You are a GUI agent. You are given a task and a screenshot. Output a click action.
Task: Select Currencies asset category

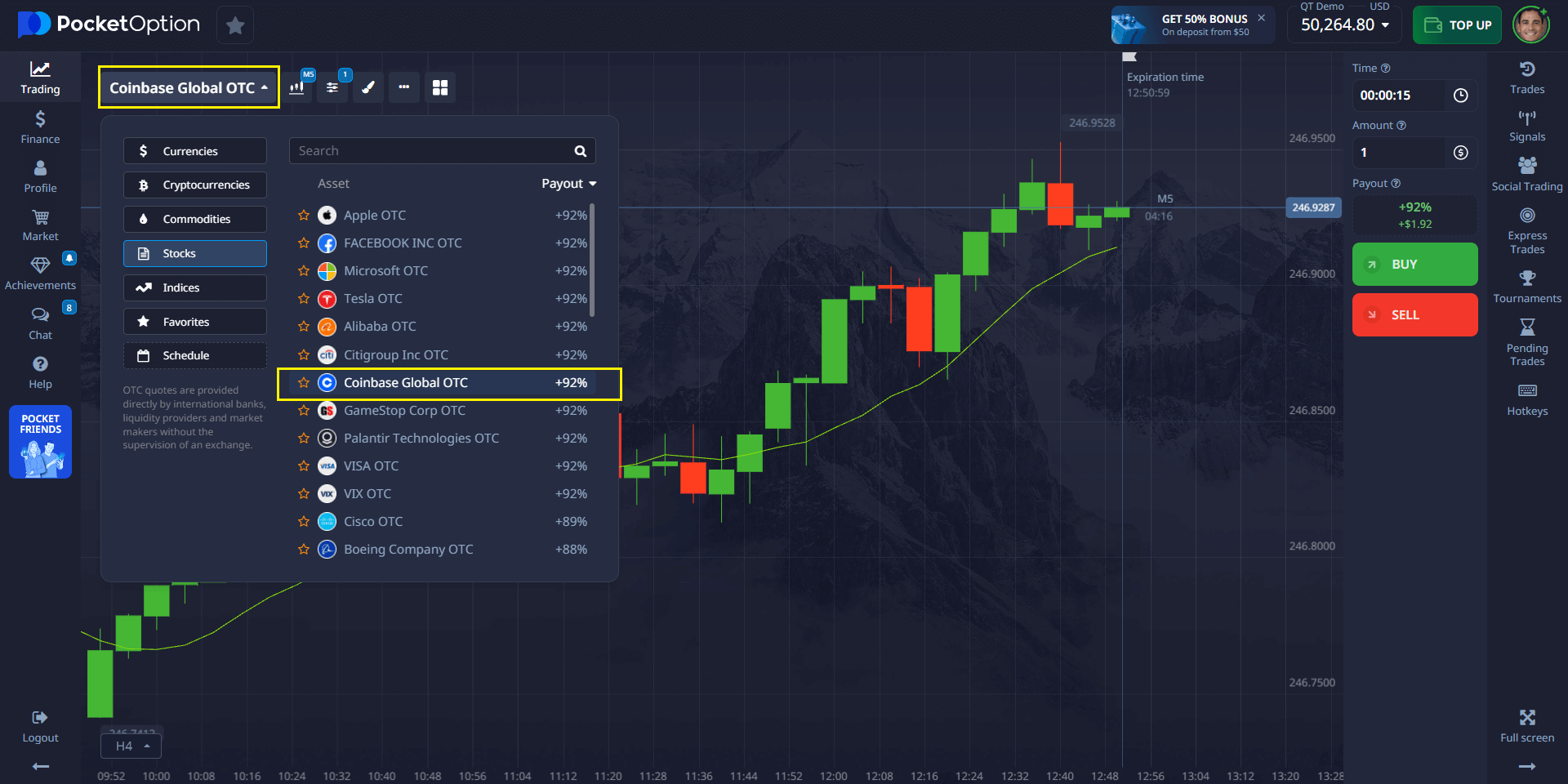tap(195, 151)
